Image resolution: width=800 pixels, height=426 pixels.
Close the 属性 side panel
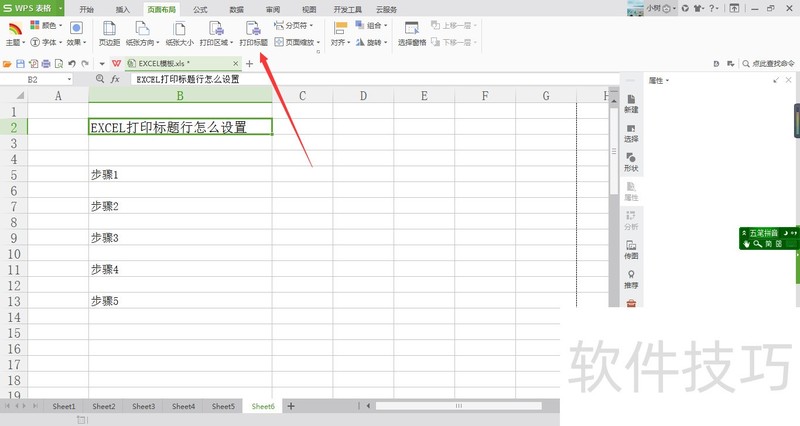(x=788, y=80)
